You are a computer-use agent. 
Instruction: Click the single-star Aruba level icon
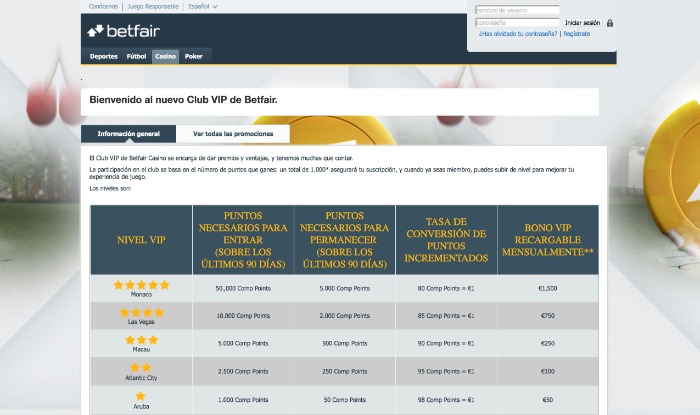(141, 396)
